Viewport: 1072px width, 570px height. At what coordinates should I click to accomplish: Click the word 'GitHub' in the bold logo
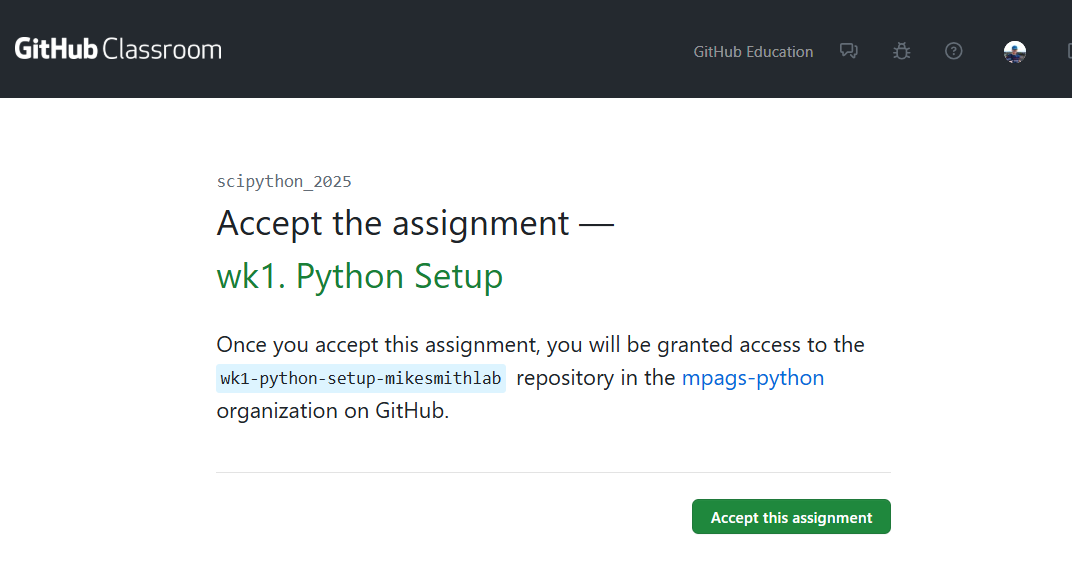point(56,49)
